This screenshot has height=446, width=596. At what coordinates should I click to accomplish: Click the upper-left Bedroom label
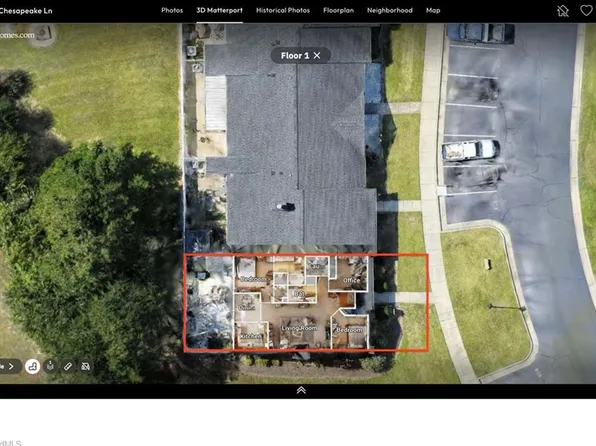point(254,279)
